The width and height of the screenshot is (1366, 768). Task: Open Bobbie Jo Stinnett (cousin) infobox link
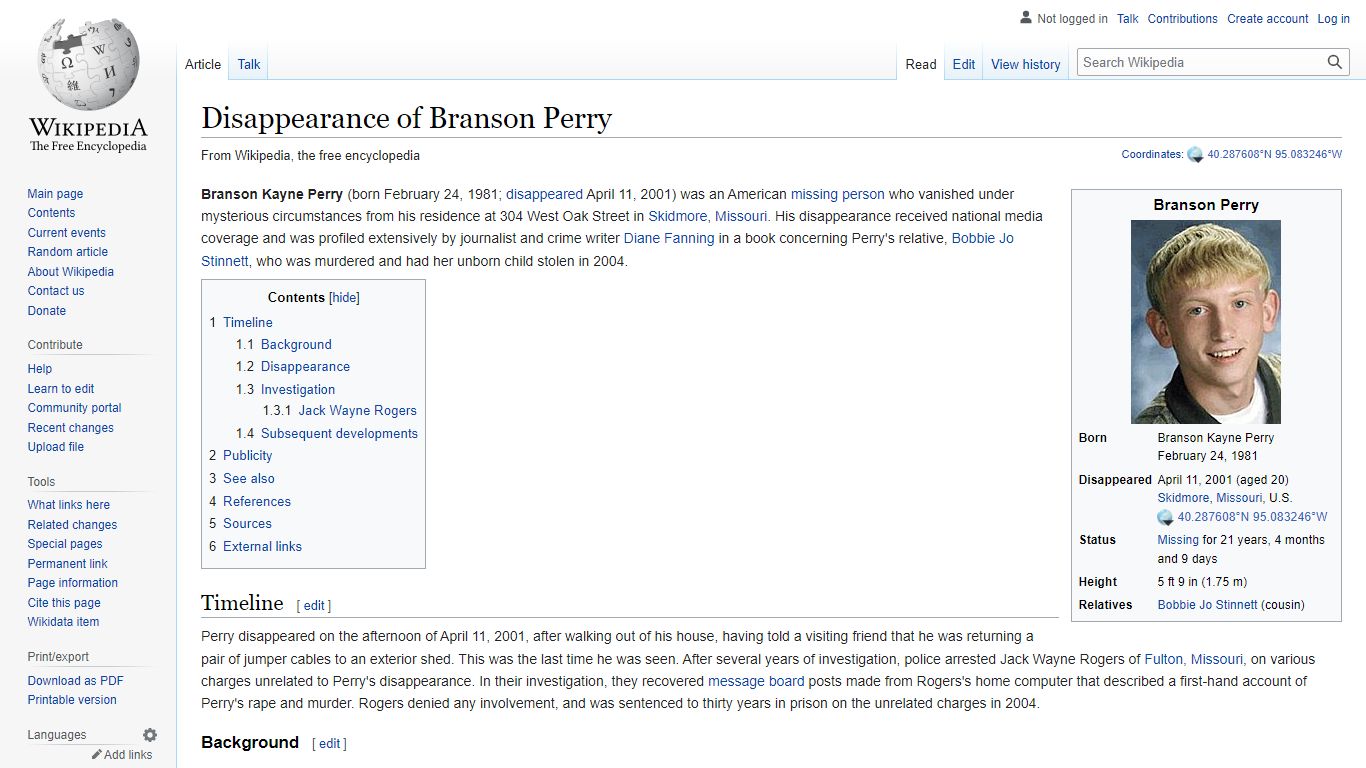(x=1207, y=605)
